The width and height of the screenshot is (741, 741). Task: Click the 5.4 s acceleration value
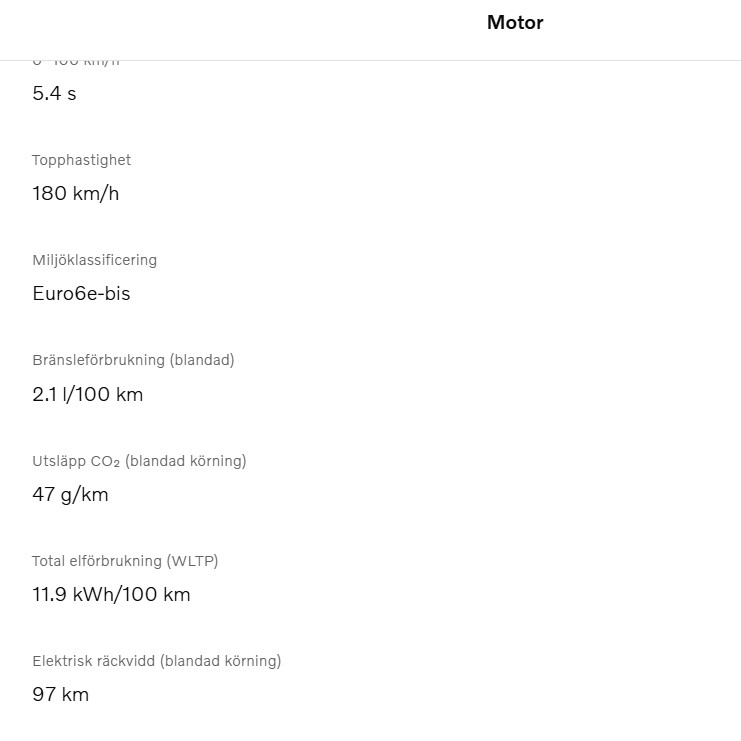54,94
